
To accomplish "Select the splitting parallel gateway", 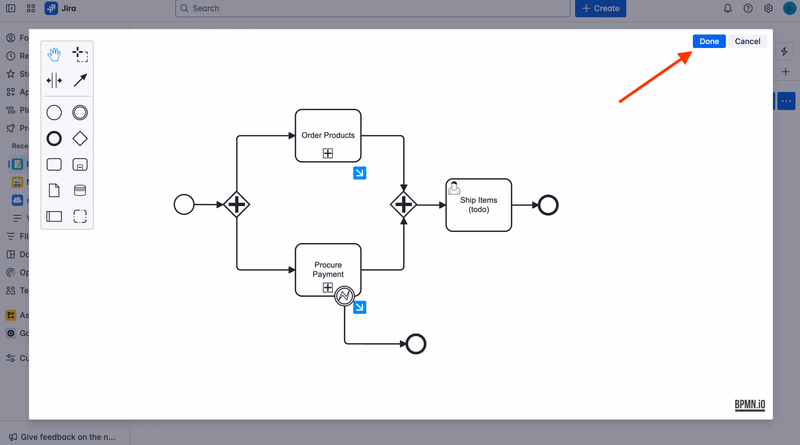I will coord(237,205).
